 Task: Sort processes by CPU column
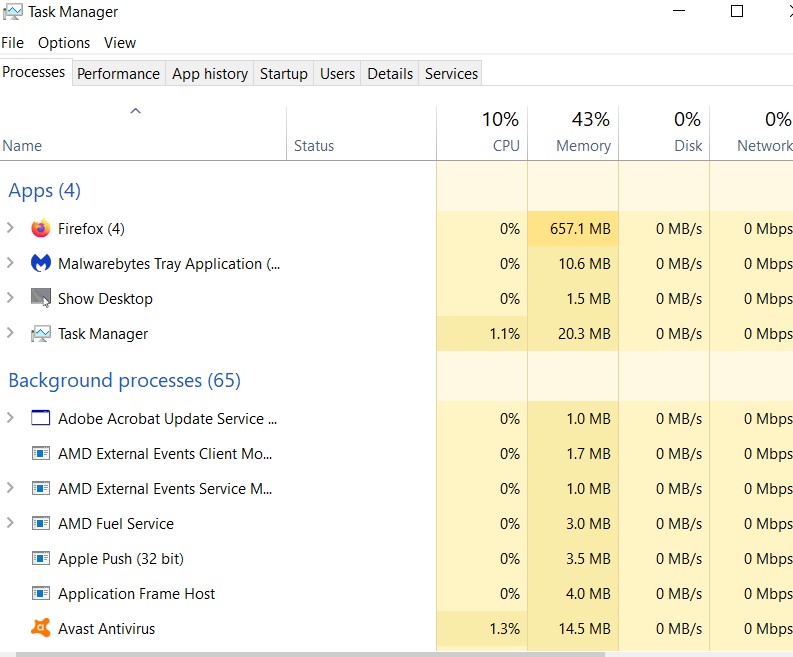482,133
